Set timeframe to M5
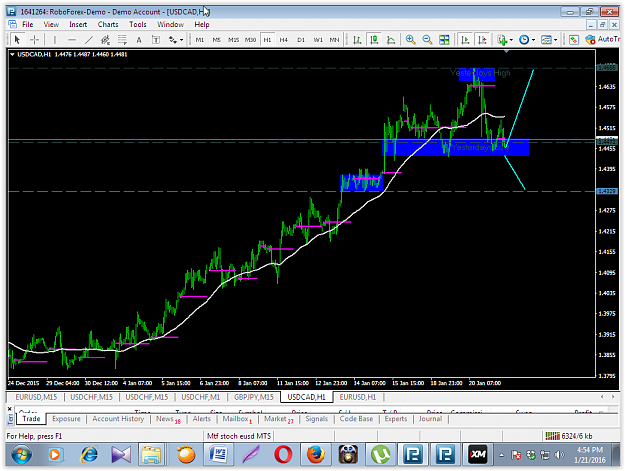 tap(216, 40)
